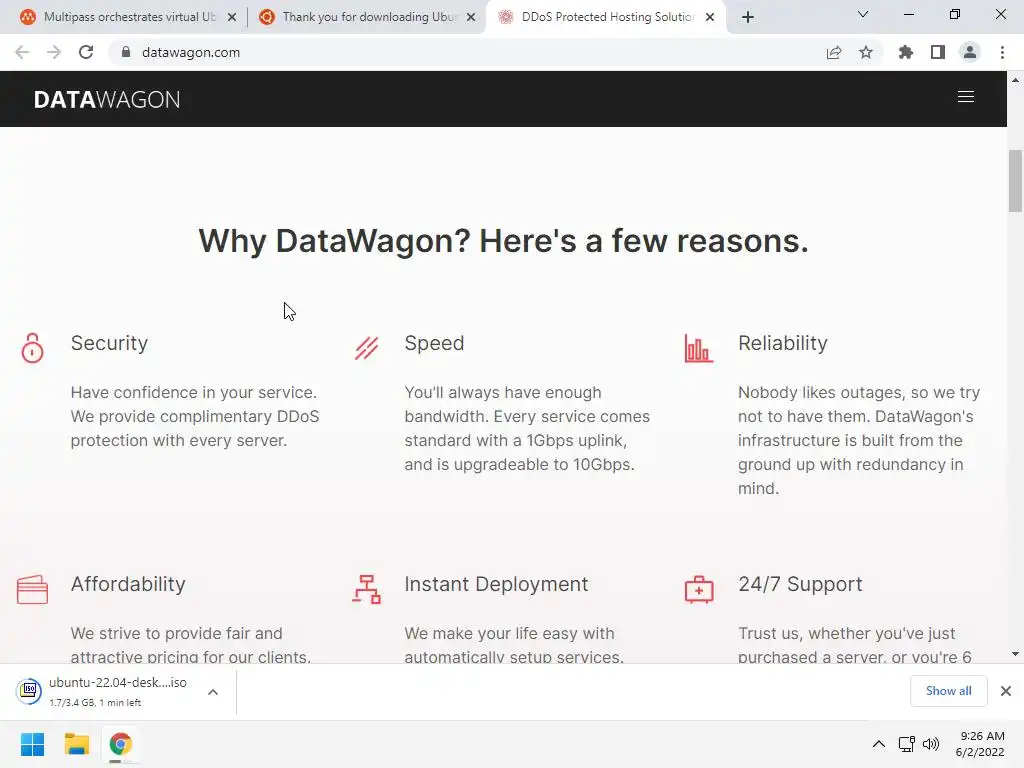Click the Security padlock icon
The width and height of the screenshot is (1024, 768).
point(32,347)
